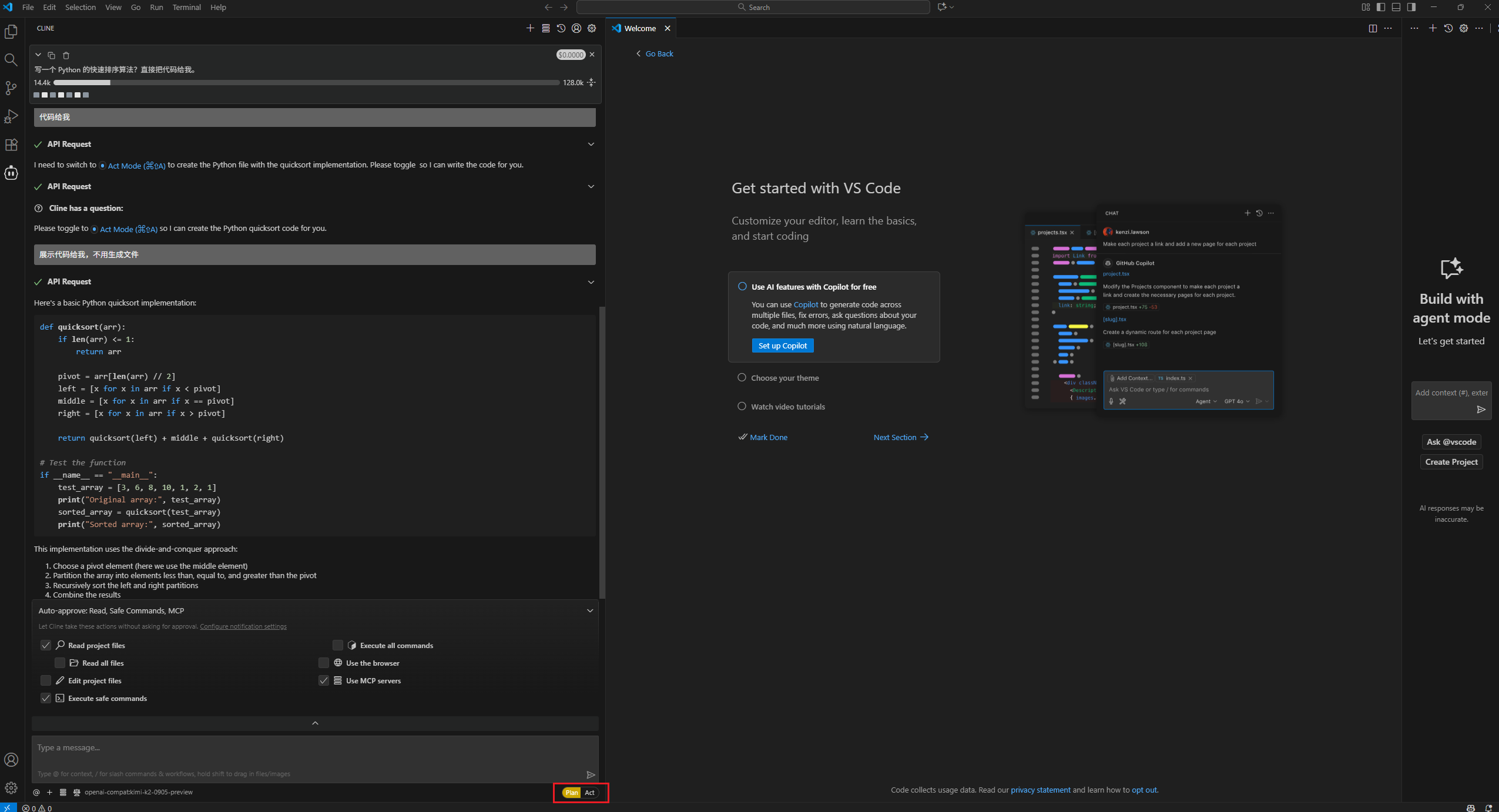Open Run and Debug view

[x=11, y=116]
